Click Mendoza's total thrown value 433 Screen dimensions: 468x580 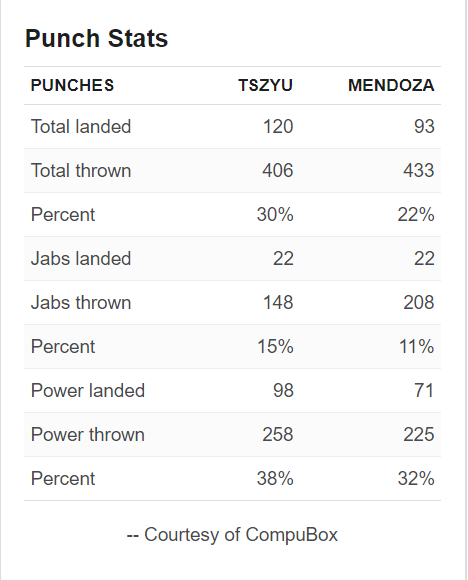tap(418, 171)
